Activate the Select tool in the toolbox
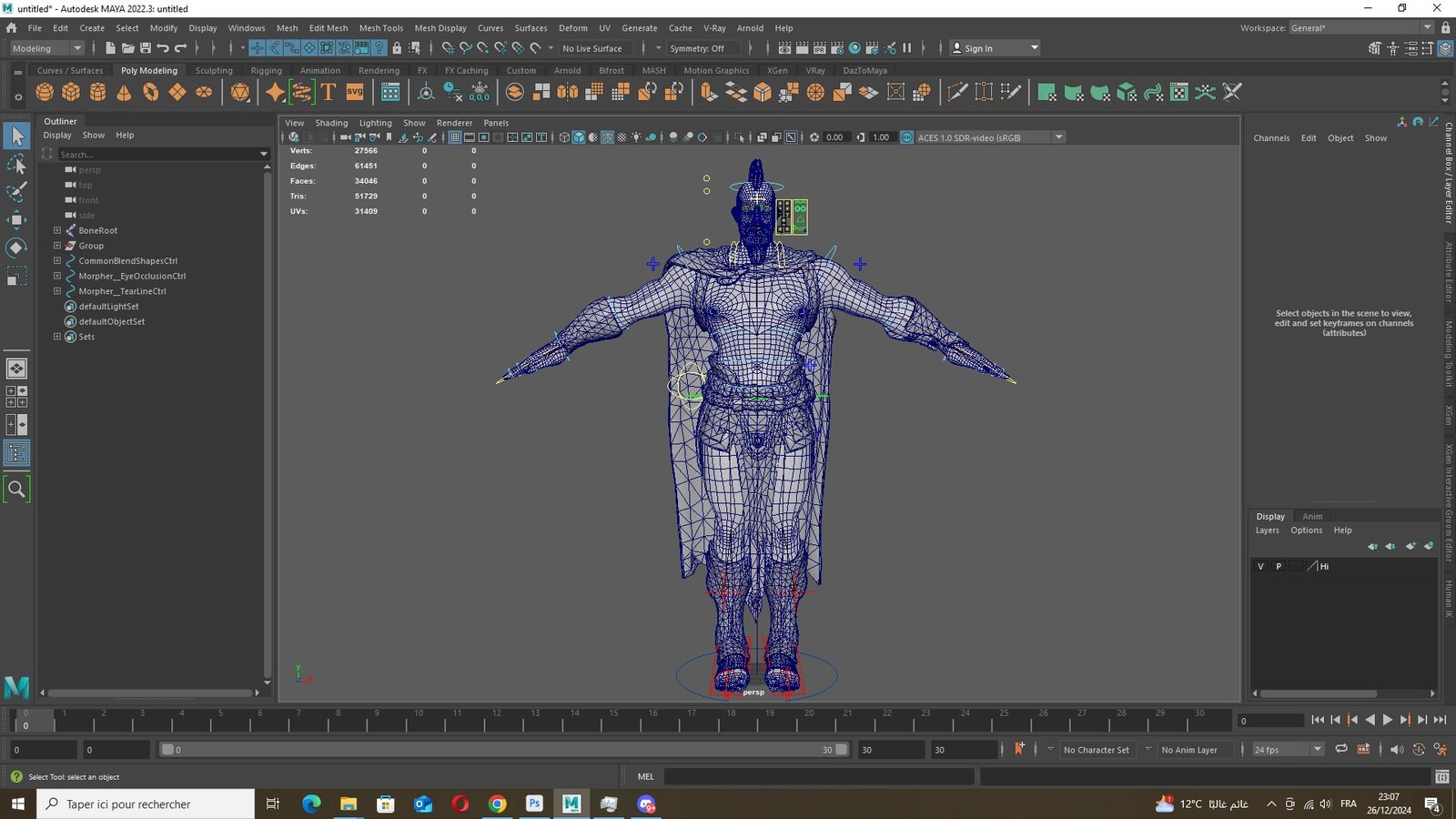 point(16,136)
